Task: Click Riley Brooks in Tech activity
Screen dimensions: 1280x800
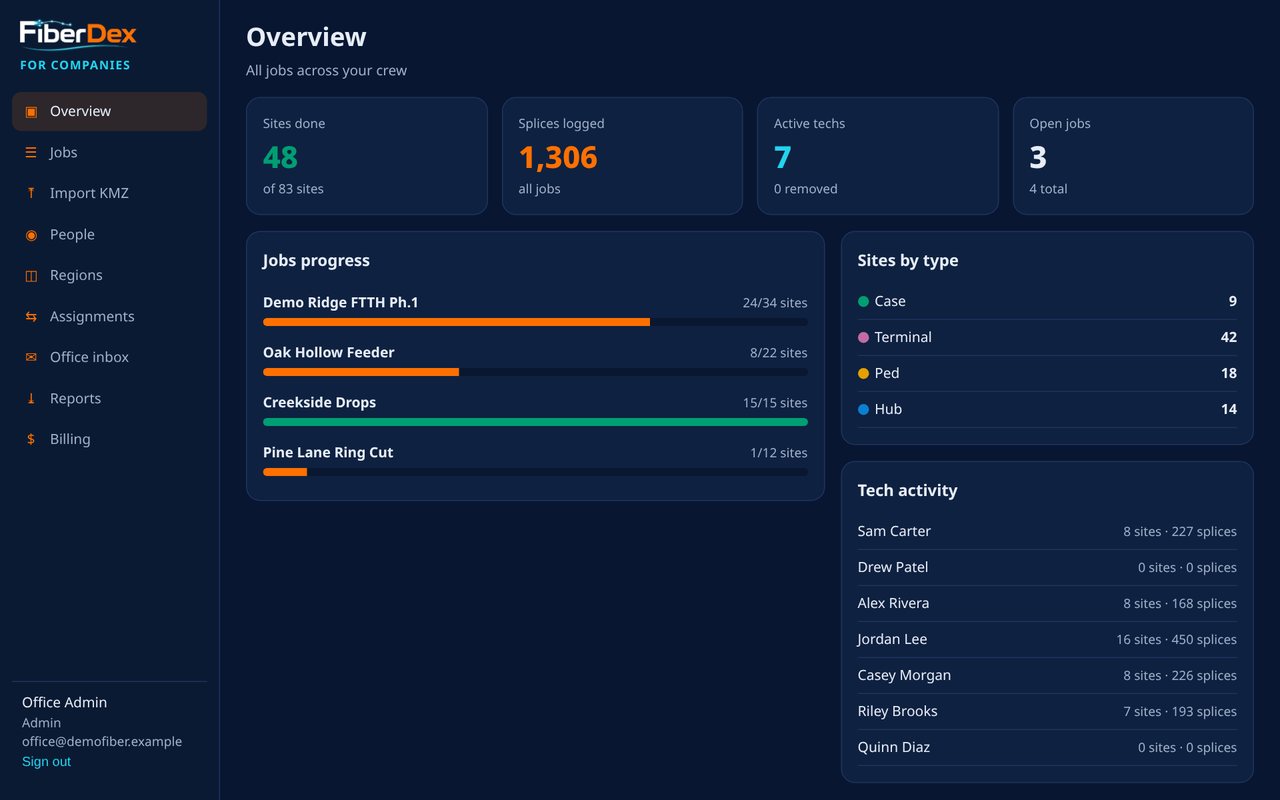Action: point(898,712)
